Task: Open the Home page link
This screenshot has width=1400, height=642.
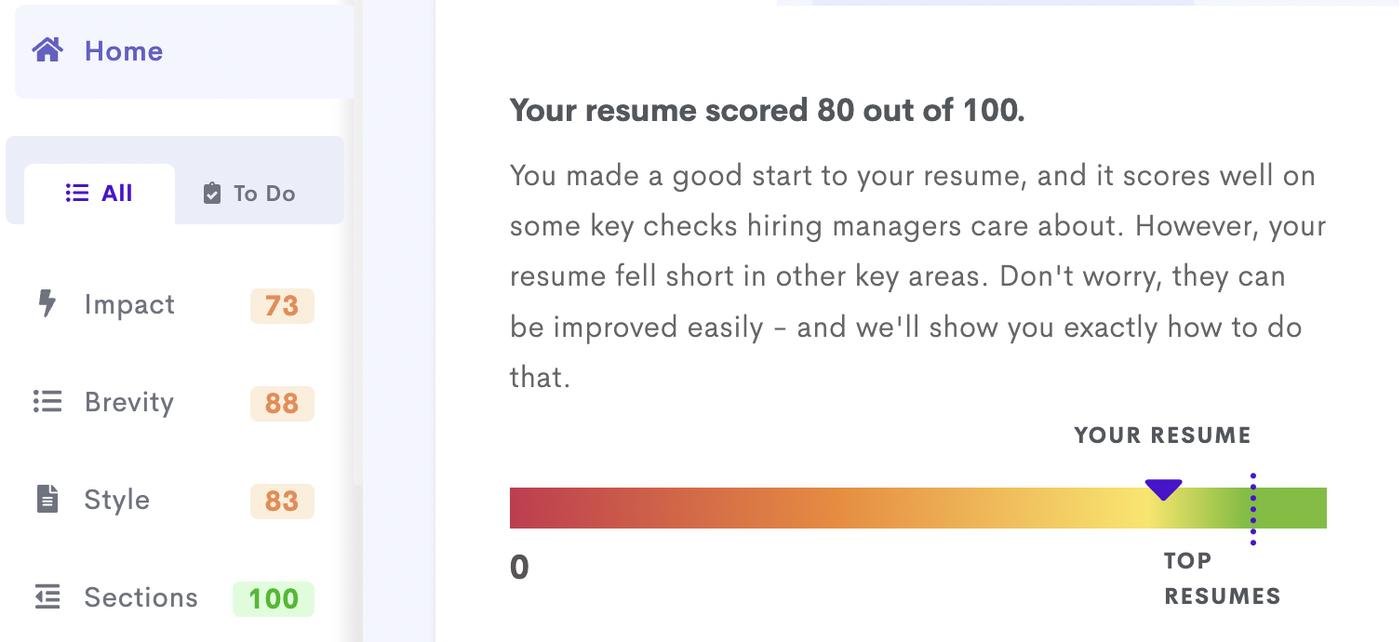Action: coord(123,51)
